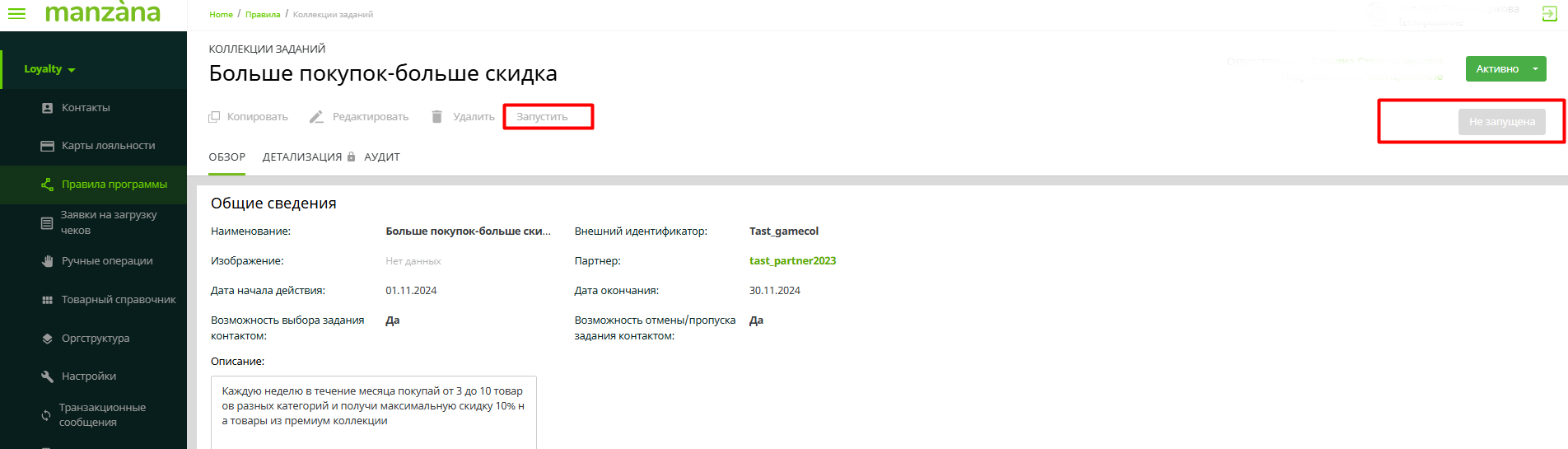Open the tast_partner2023 partner link
The image size is (1568, 449).
[792, 261]
